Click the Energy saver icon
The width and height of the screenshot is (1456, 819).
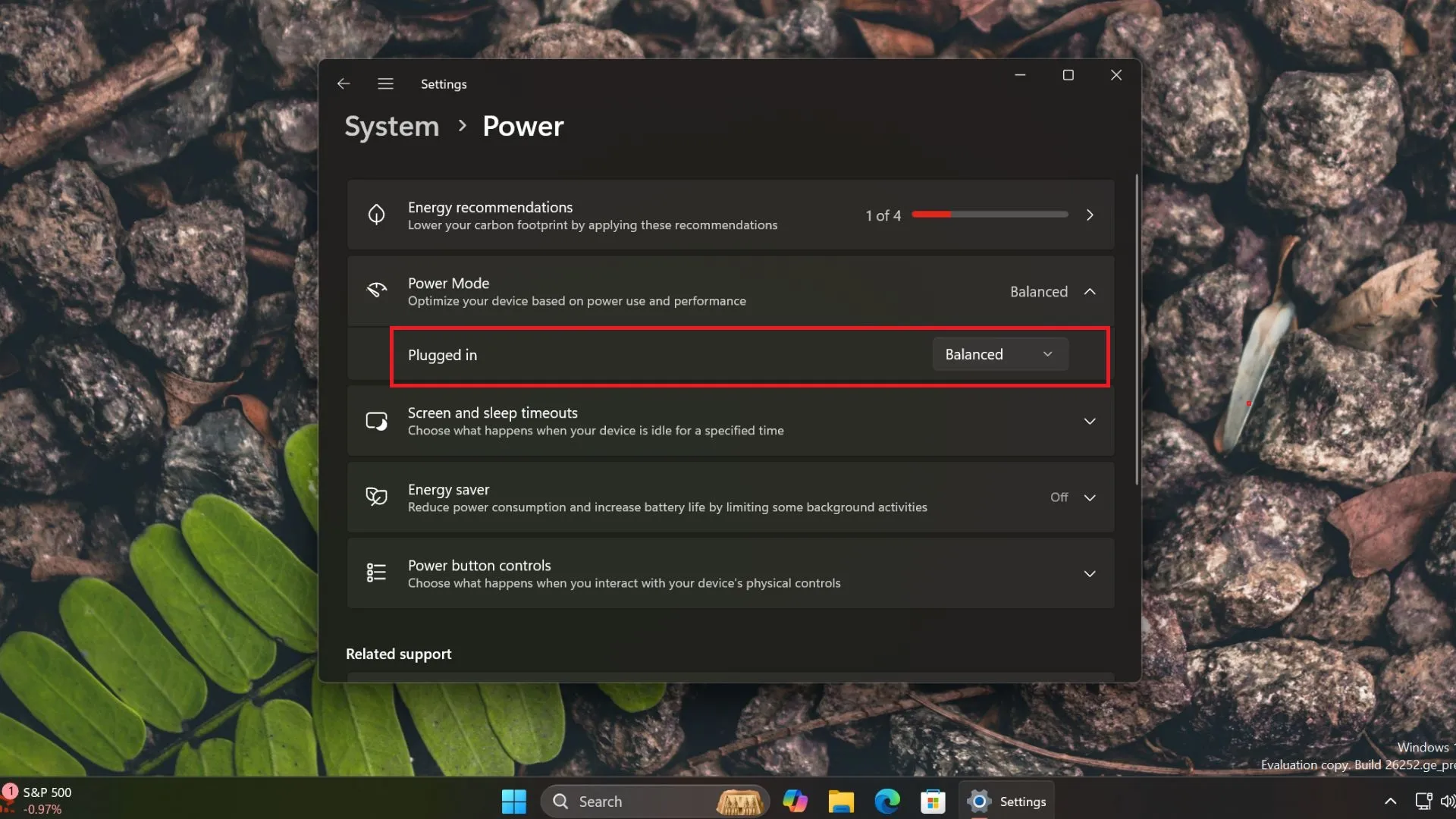click(x=375, y=497)
